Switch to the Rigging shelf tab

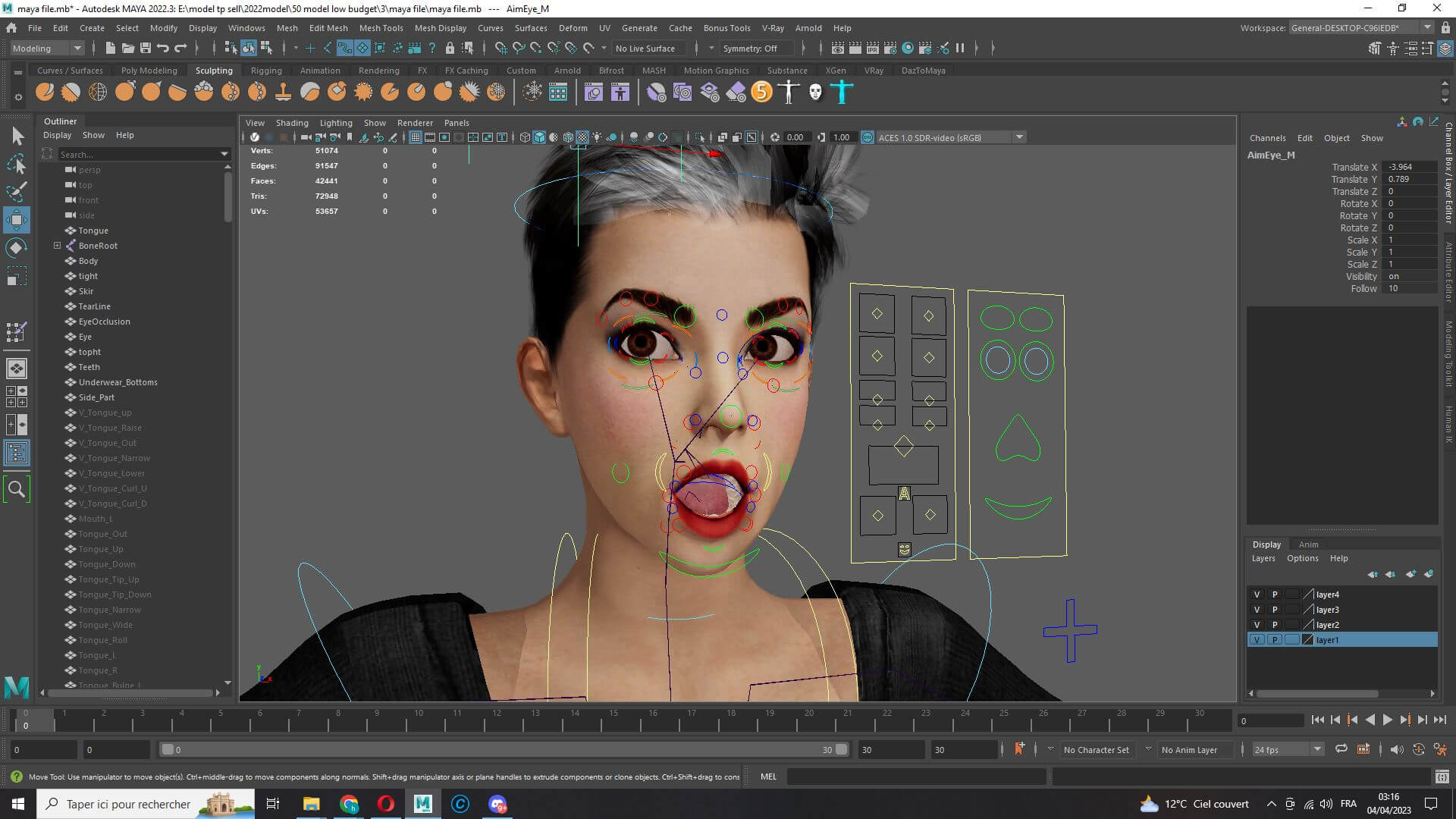[266, 71]
